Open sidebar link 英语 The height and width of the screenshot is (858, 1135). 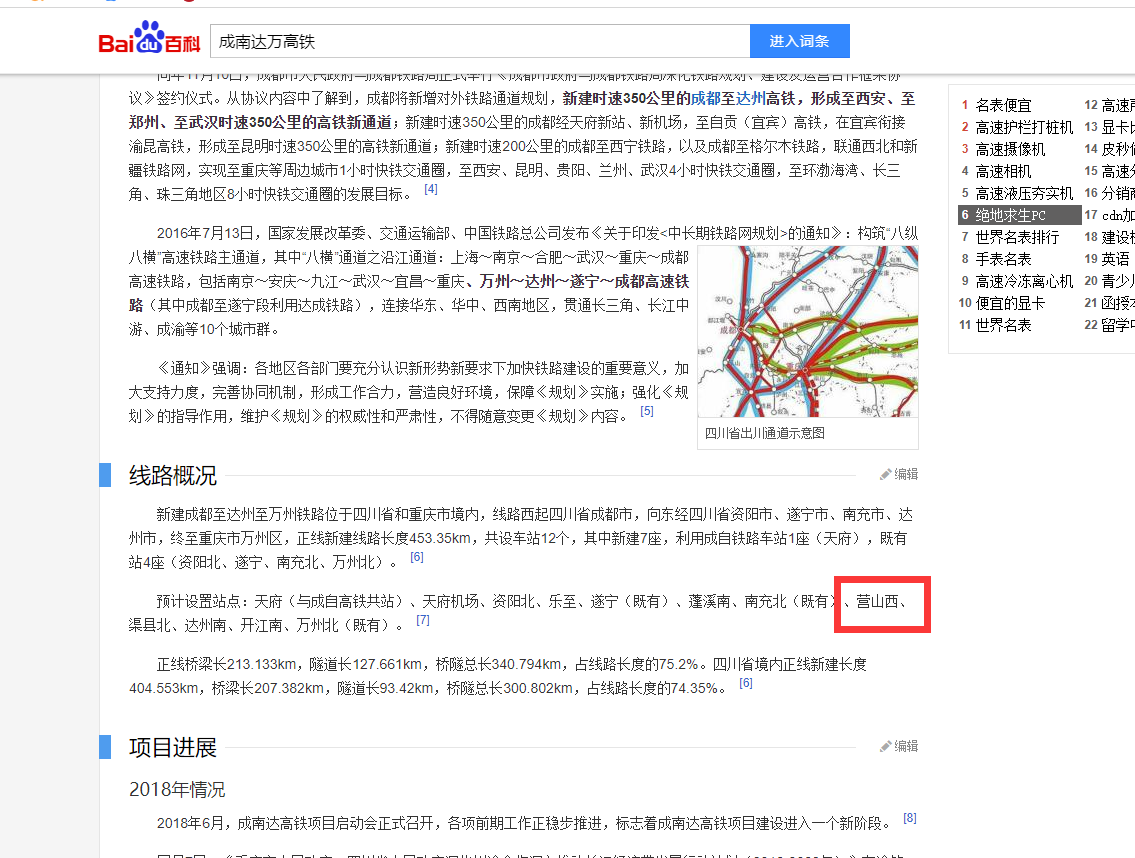1115,259
